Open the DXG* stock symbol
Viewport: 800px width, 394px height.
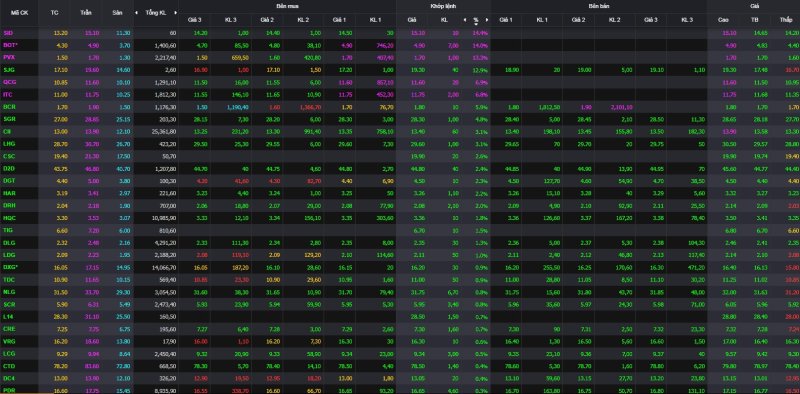[x=10, y=267]
